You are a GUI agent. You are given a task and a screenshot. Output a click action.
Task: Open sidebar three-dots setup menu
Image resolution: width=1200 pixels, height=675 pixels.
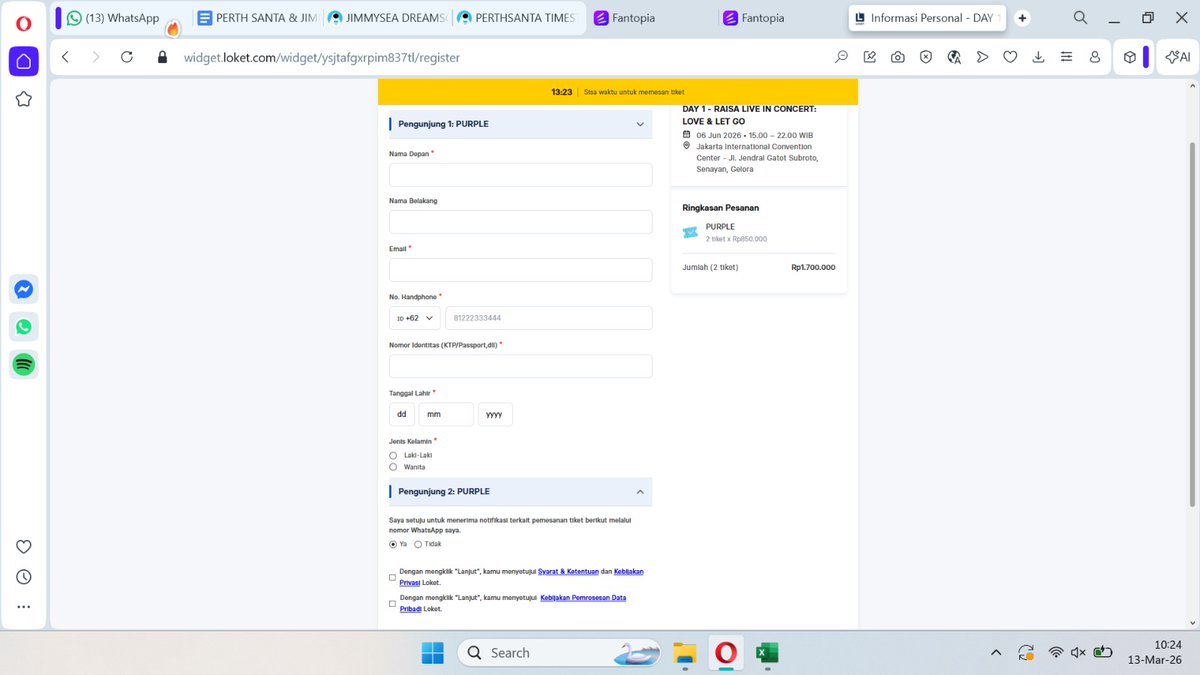pos(24,607)
